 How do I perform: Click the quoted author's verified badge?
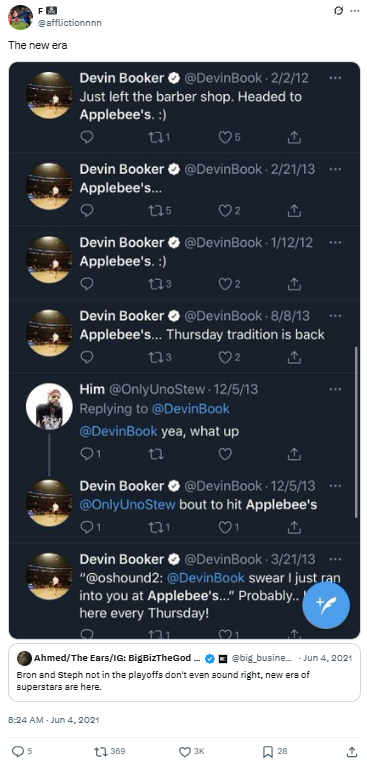[x=210, y=658]
